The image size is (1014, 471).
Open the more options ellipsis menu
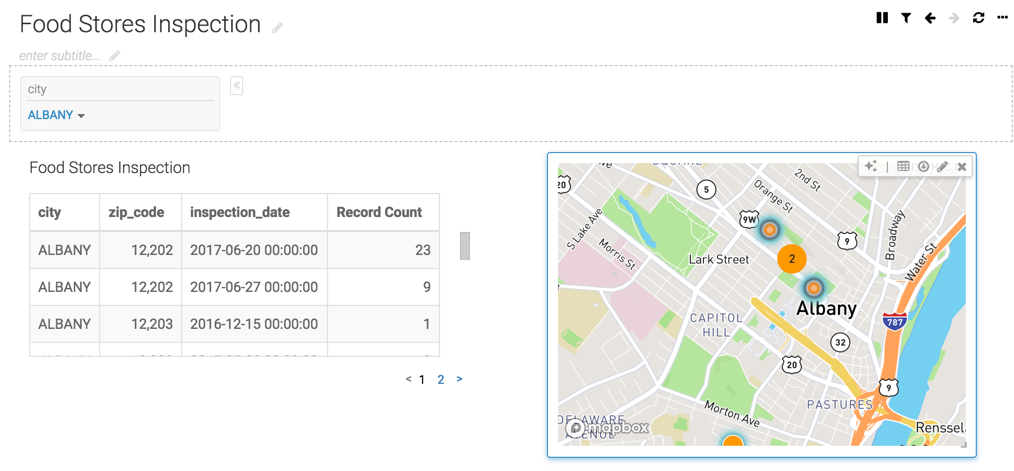pyautogui.click(x=1002, y=18)
